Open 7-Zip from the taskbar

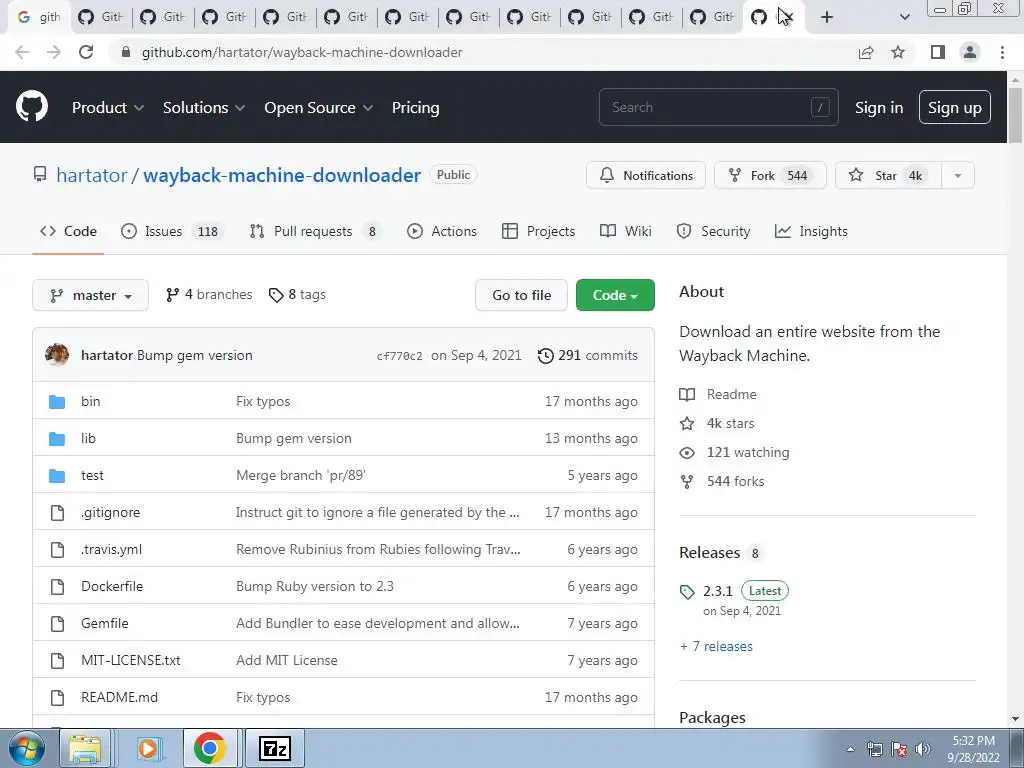(x=275, y=748)
